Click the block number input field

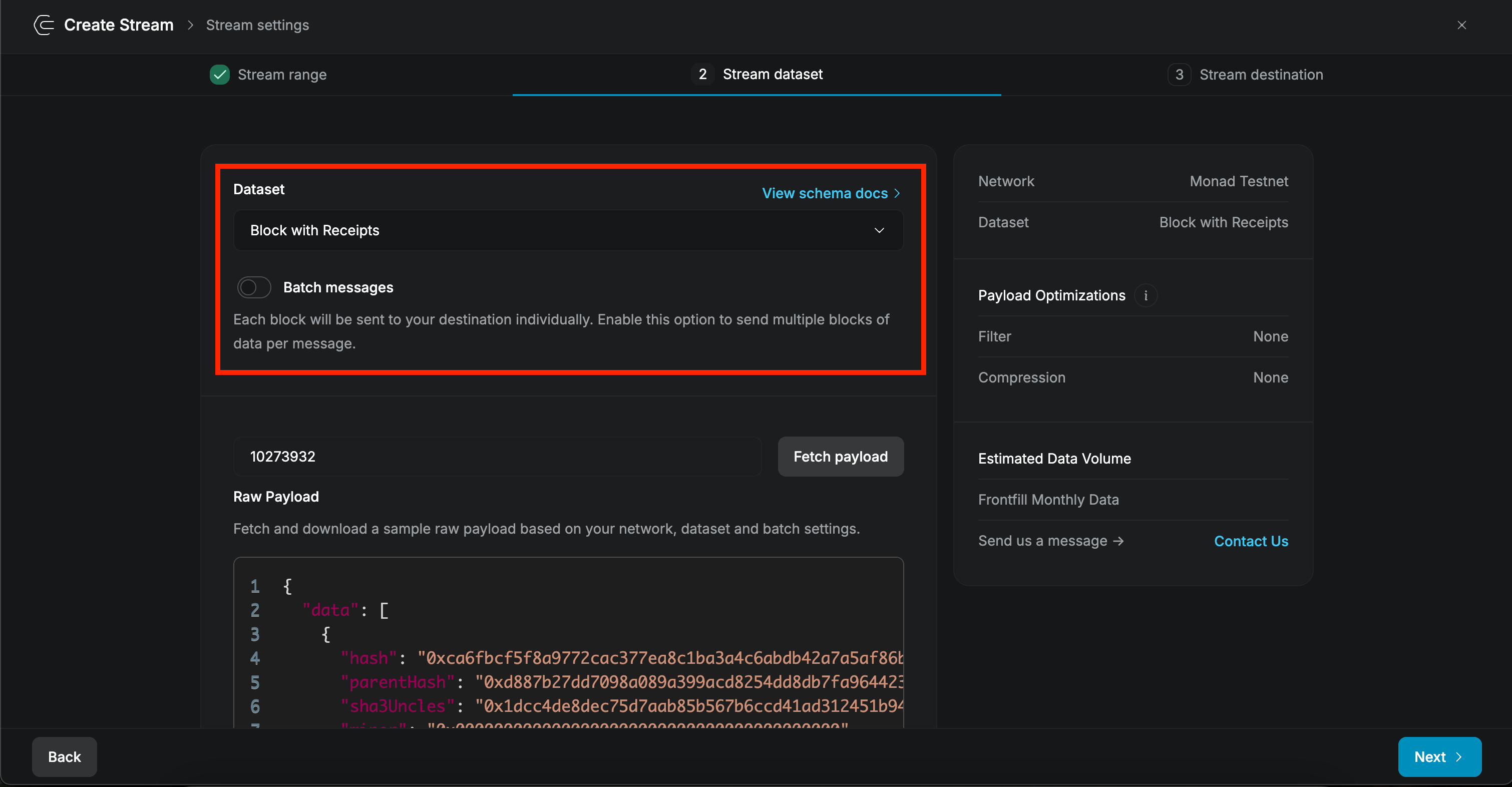pyautogui.click(x=497, y=456)
